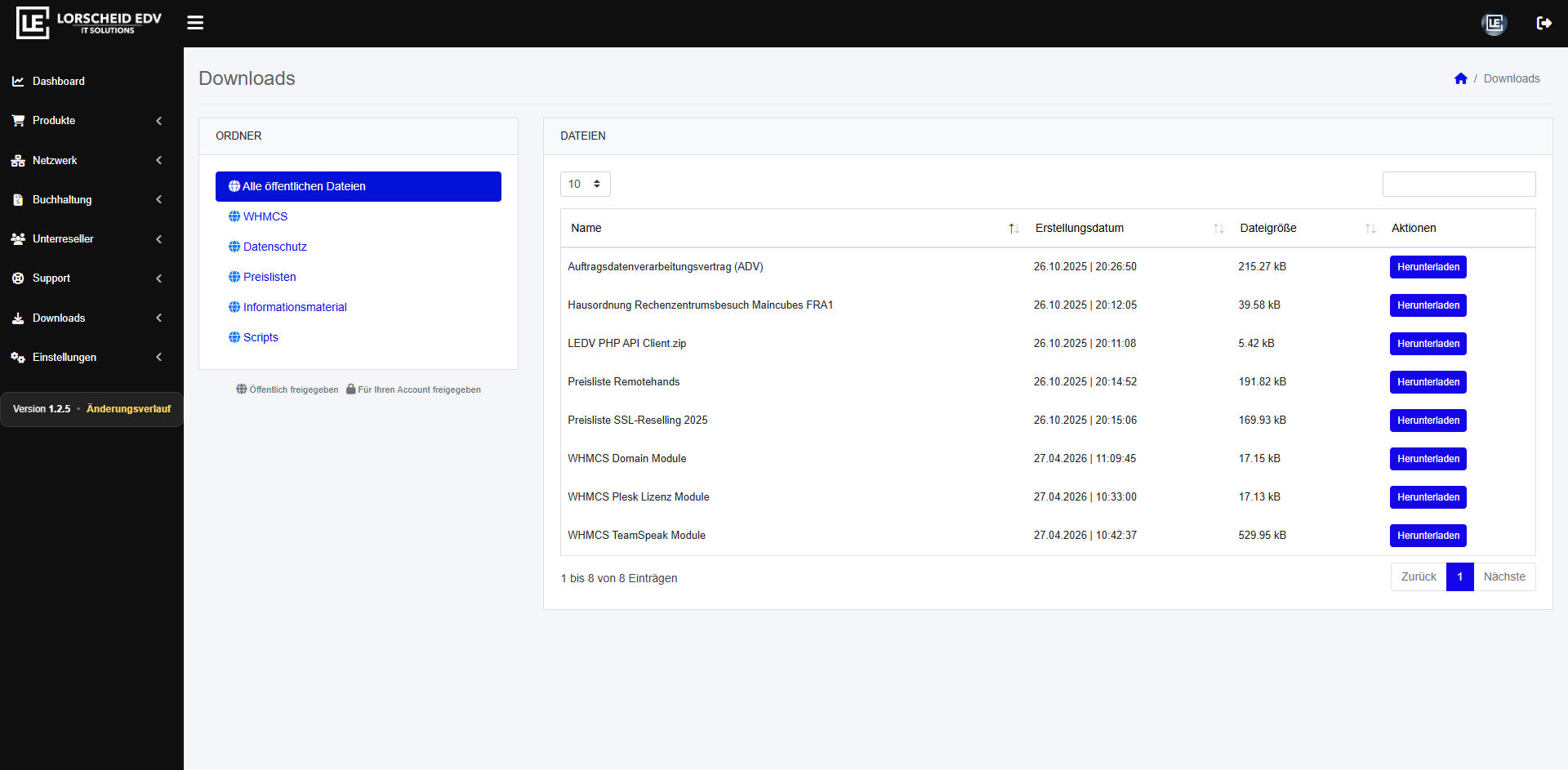Viewport: 1568px width, 770px height.
Task: Expand the Netzwerk menu chevron
Action: click(159, 161)
